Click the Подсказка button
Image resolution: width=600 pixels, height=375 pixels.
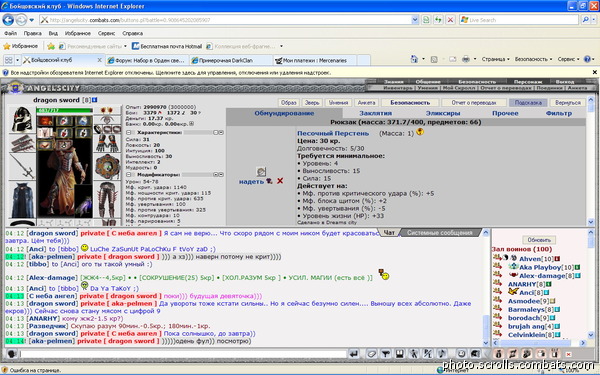click(x=528, y=103)
